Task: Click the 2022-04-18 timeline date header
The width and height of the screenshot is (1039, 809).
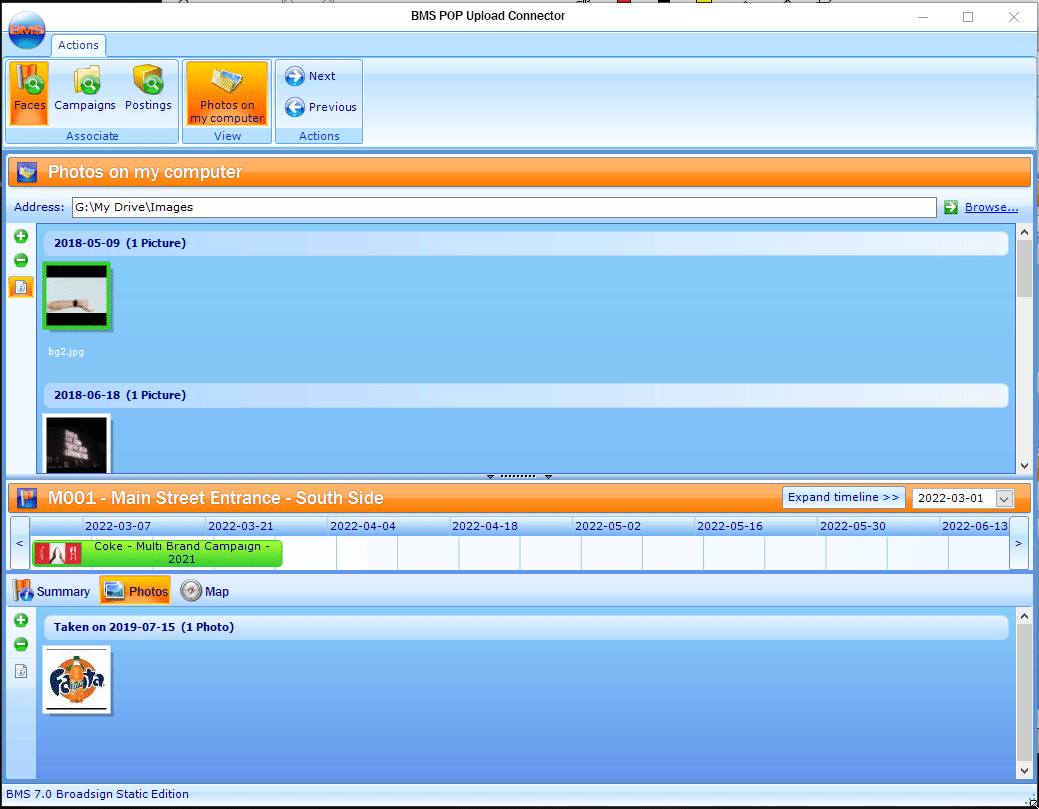Action: pyautogui.click(x=485, y=526)
